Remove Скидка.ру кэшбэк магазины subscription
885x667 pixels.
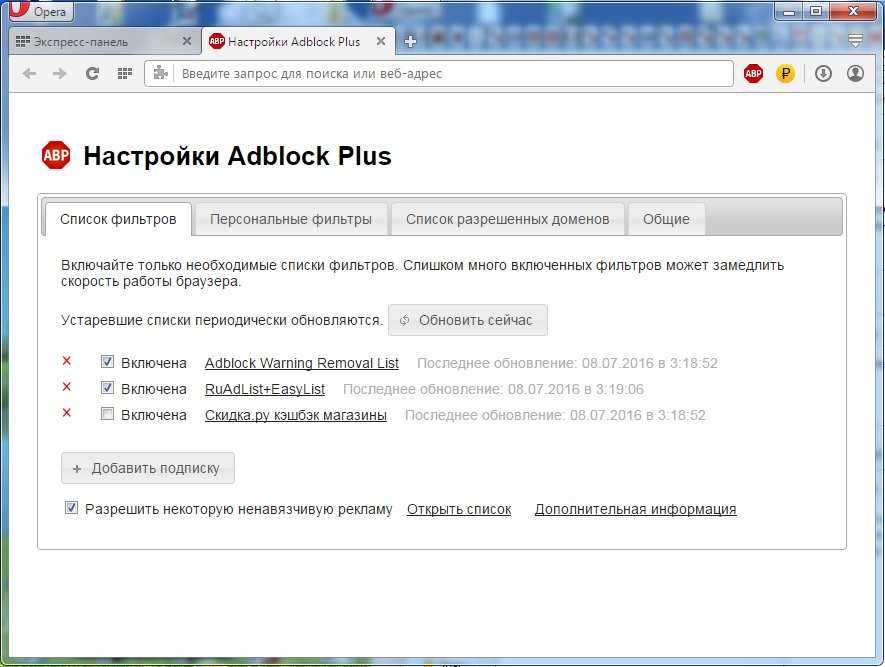67,413
